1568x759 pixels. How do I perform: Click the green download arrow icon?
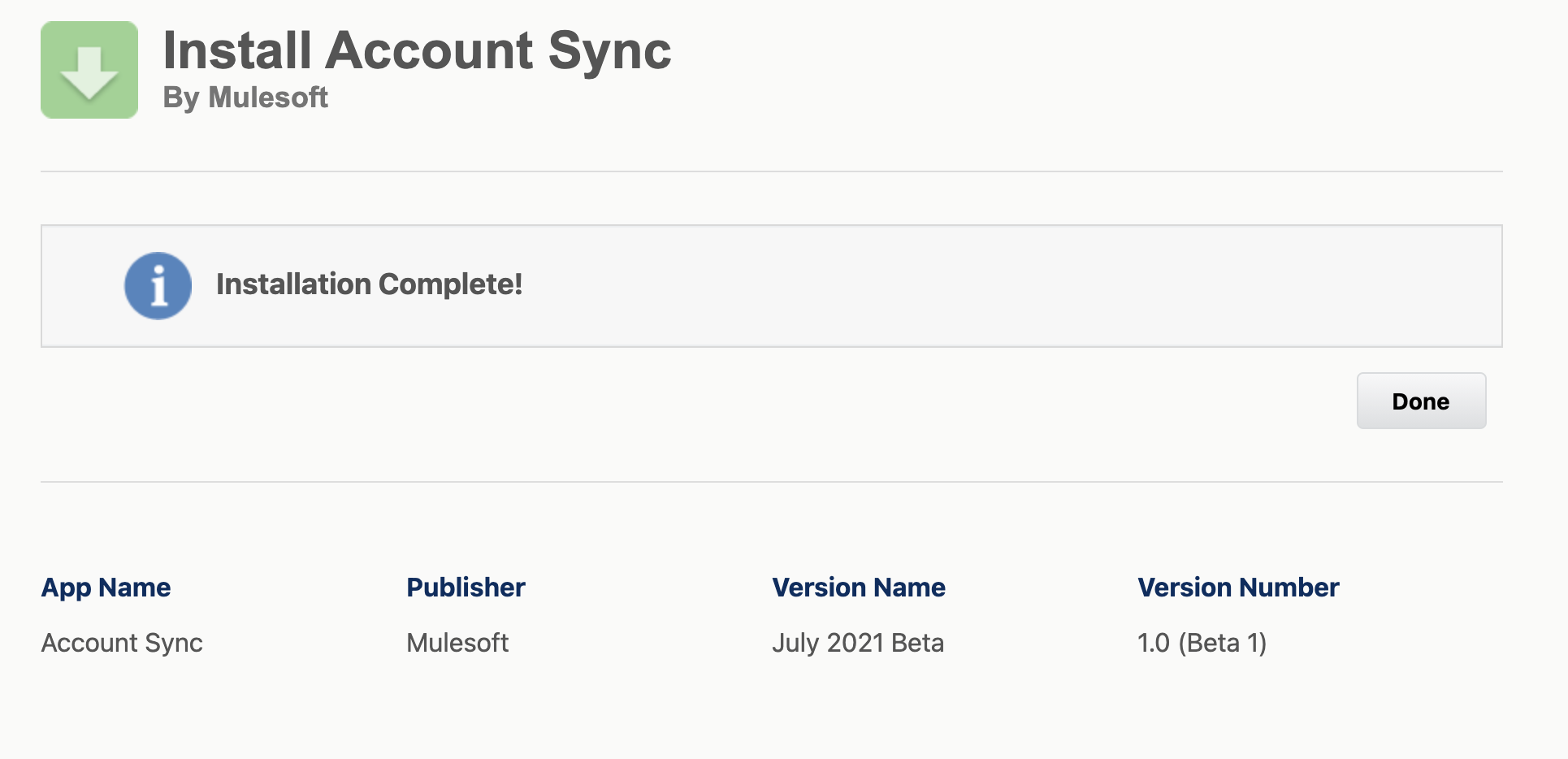[89, 70]
